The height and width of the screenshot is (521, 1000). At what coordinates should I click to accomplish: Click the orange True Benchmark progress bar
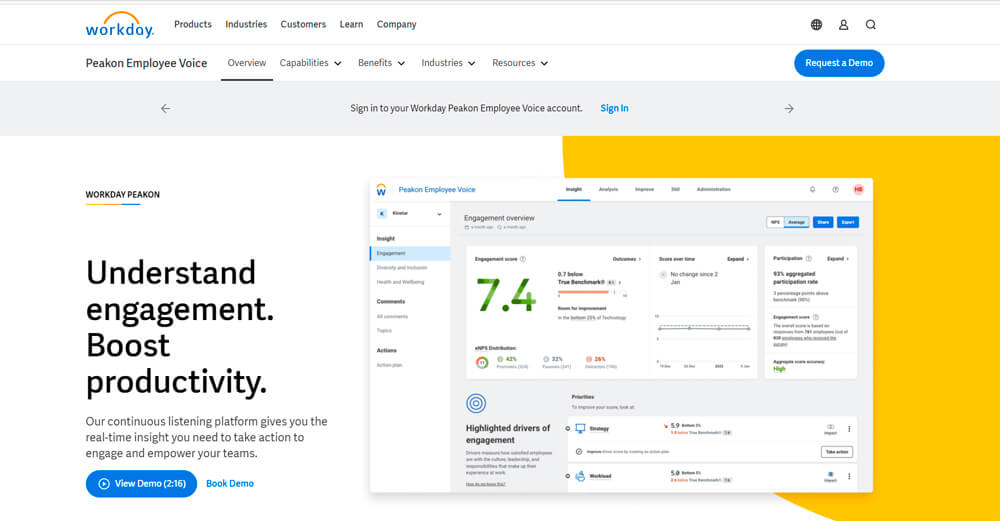tap(583, 292)
